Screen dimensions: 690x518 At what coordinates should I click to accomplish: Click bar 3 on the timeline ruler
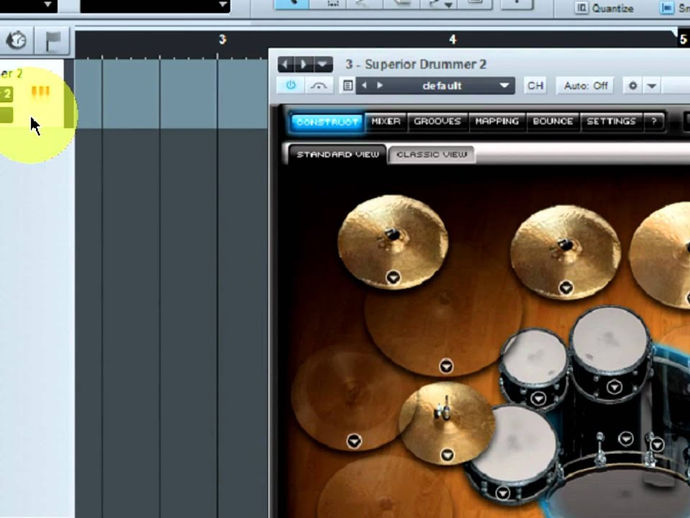click(x=222, y=40)
